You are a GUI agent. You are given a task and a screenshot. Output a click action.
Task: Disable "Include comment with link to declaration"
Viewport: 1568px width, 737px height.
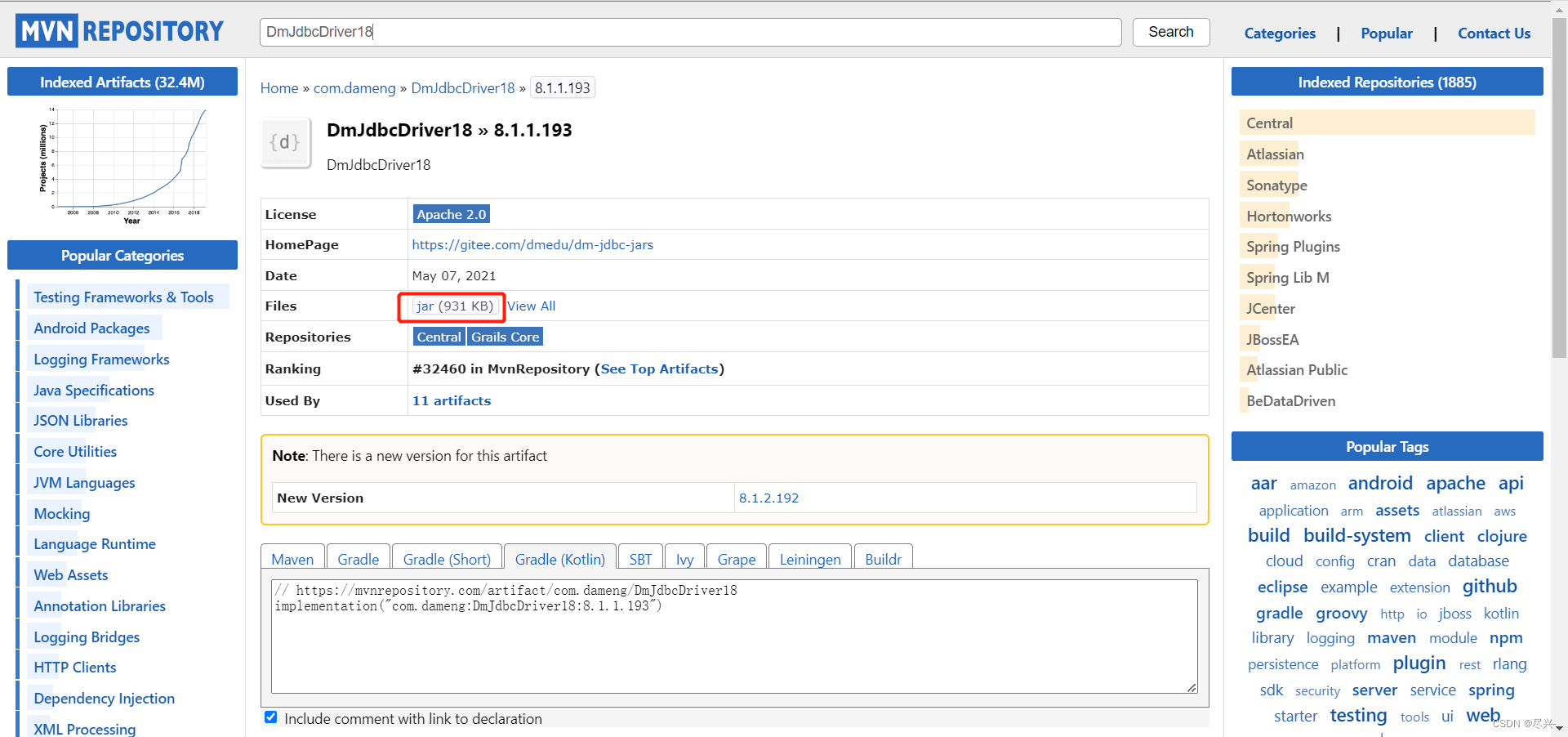pos(269,717)
